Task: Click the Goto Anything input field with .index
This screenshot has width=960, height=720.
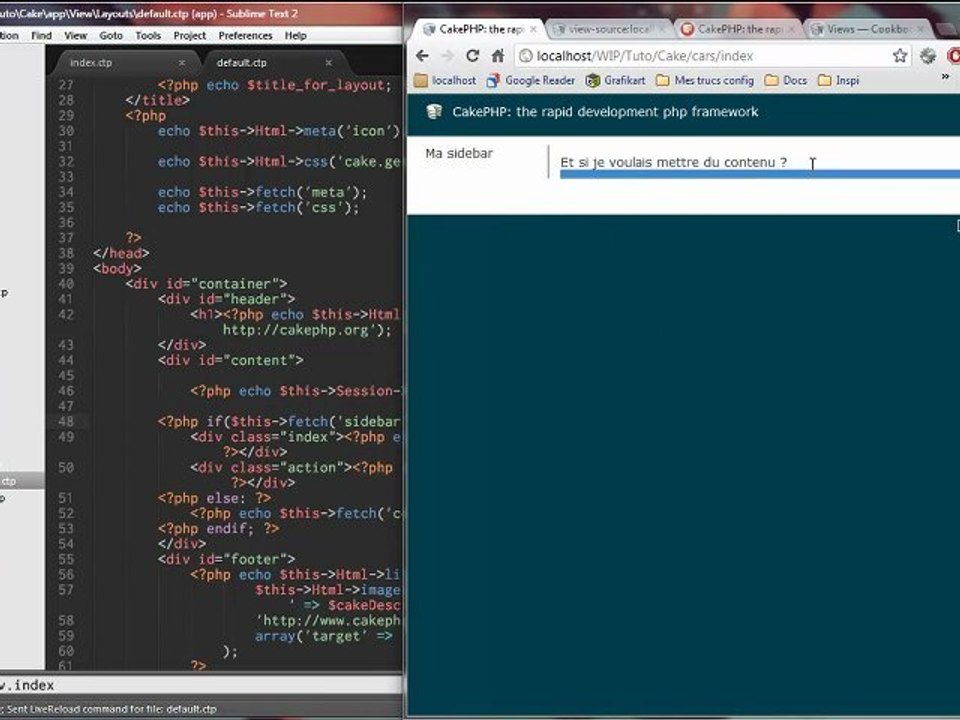Action: pos(201,684)
